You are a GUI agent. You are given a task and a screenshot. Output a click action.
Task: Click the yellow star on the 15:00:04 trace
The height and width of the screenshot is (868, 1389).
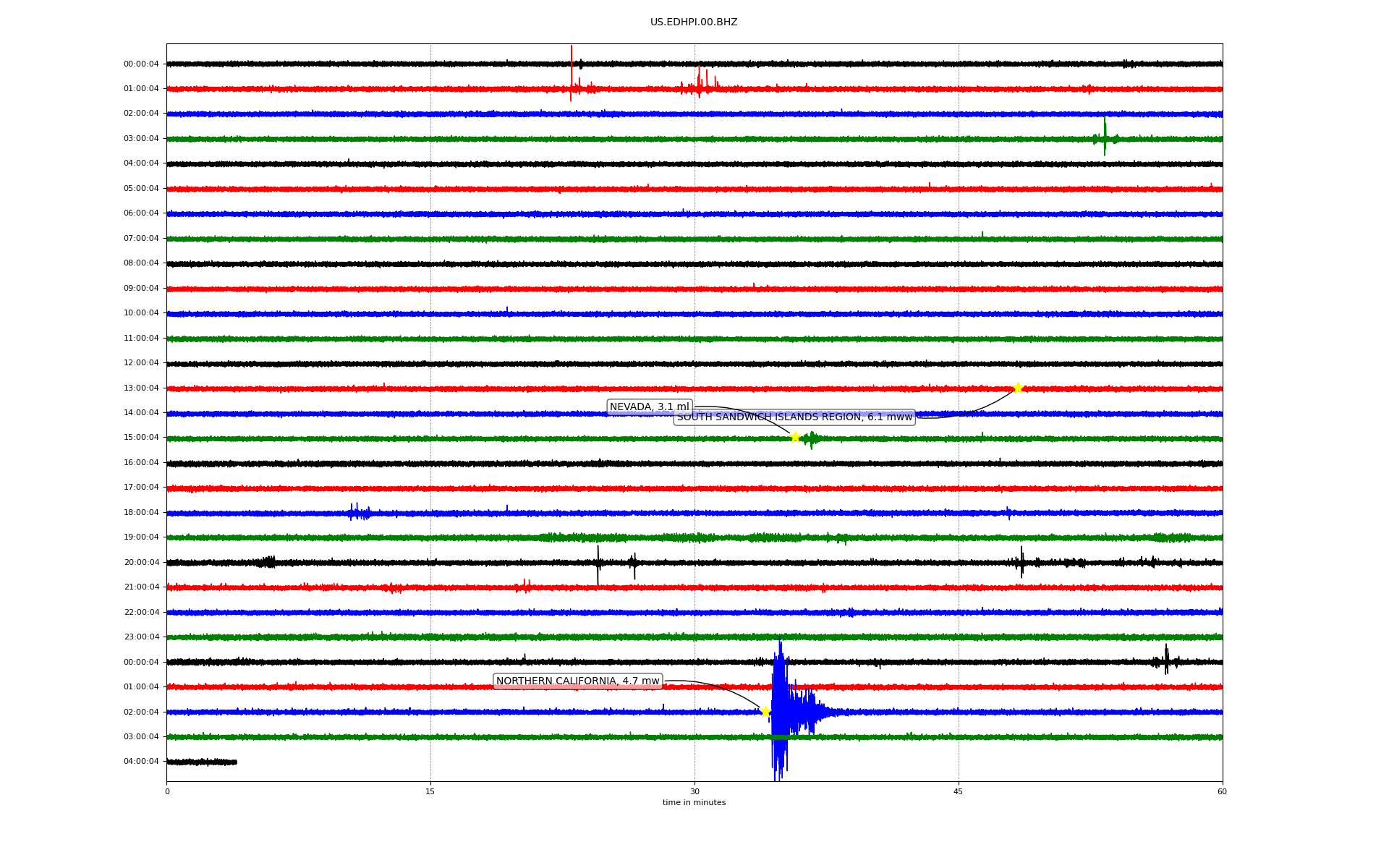coord(795,437)
